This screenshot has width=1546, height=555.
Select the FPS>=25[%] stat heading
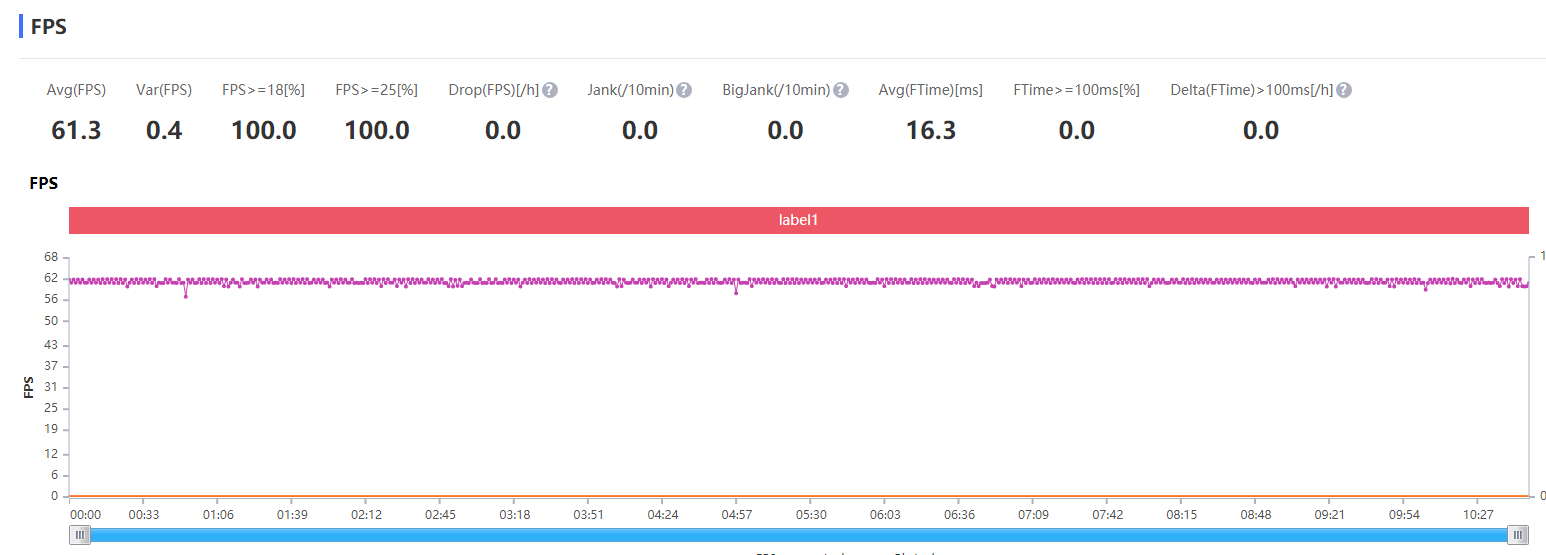coord(376,90)
